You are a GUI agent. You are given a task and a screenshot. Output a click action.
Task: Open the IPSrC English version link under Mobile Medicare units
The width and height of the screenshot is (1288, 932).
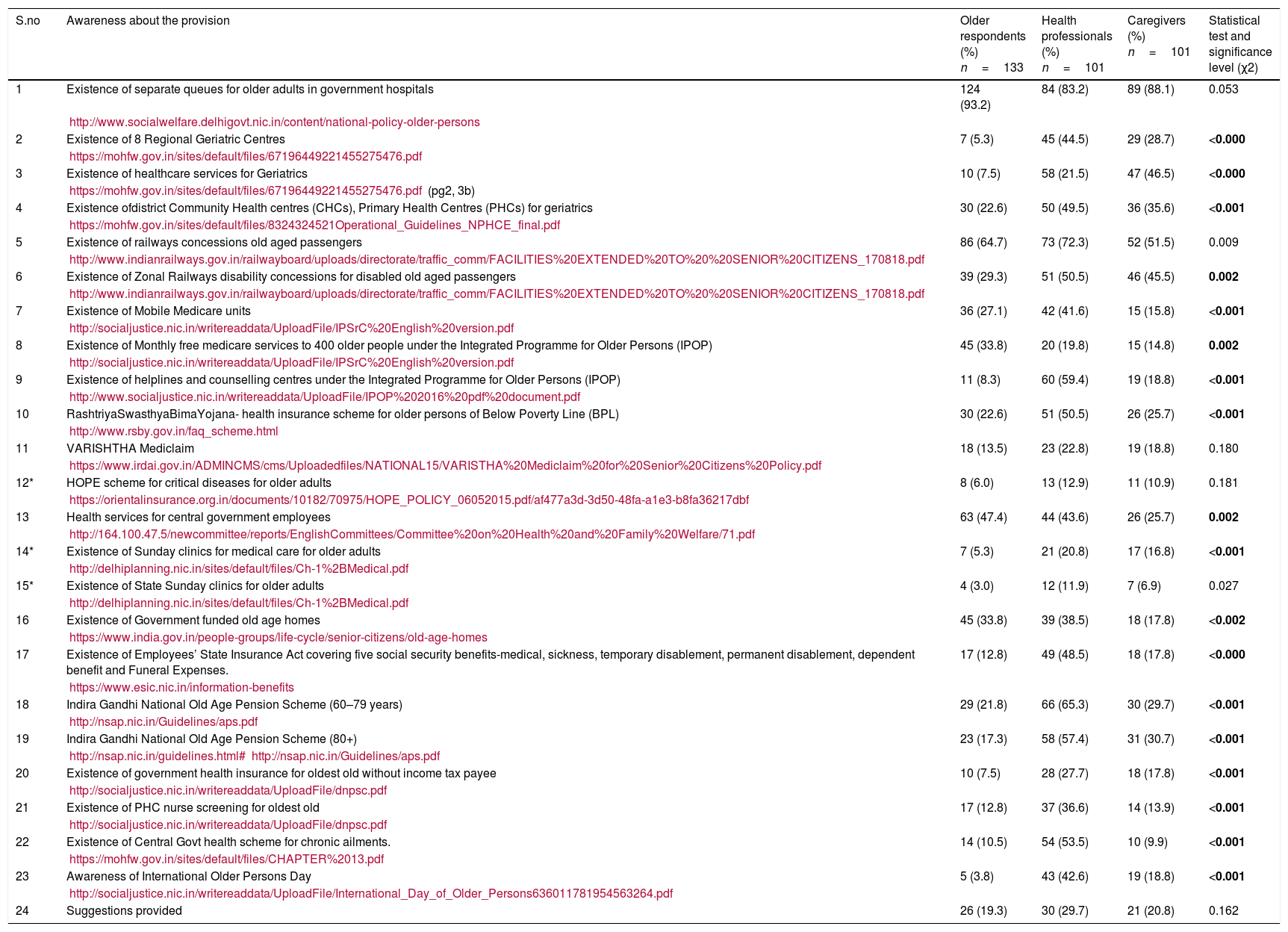291,328
